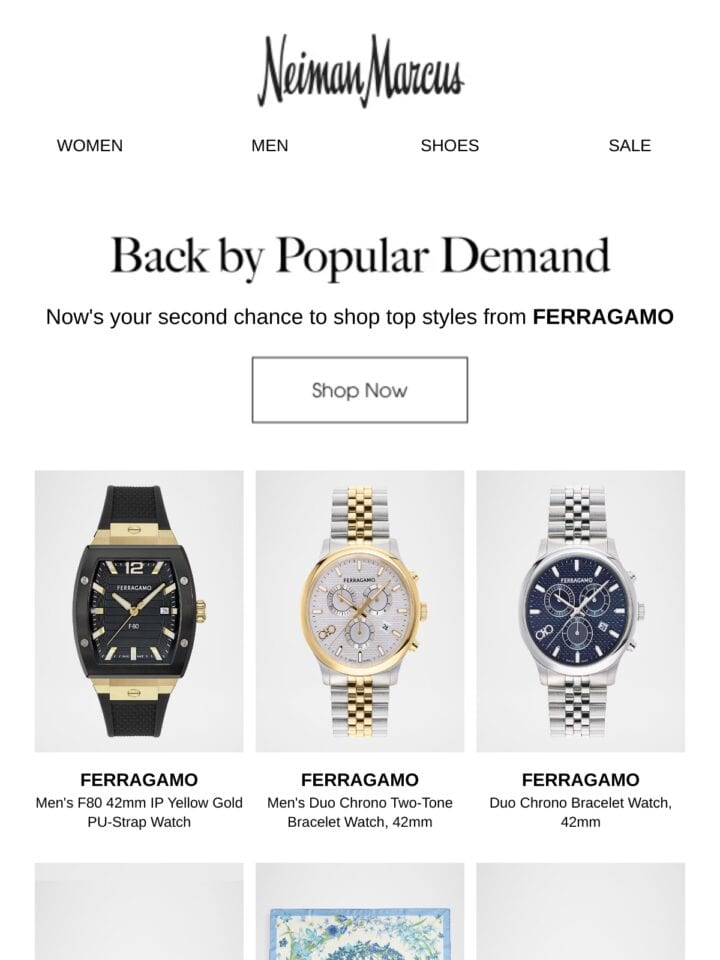Go to the SHOES section
Viewport: 720px width, 960px height.
click(x=449, y=146)
